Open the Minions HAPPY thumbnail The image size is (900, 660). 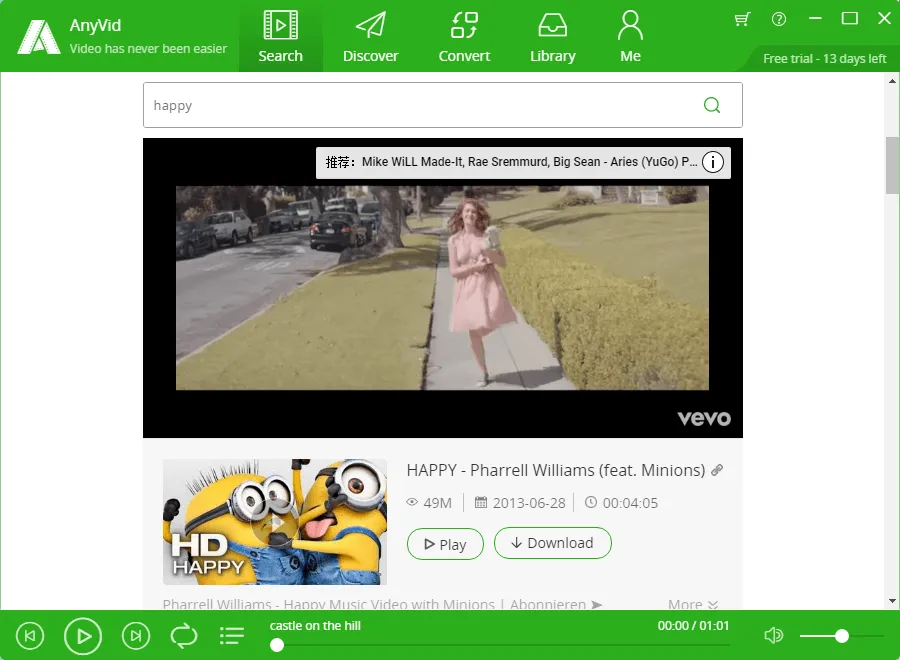(274, 522)
